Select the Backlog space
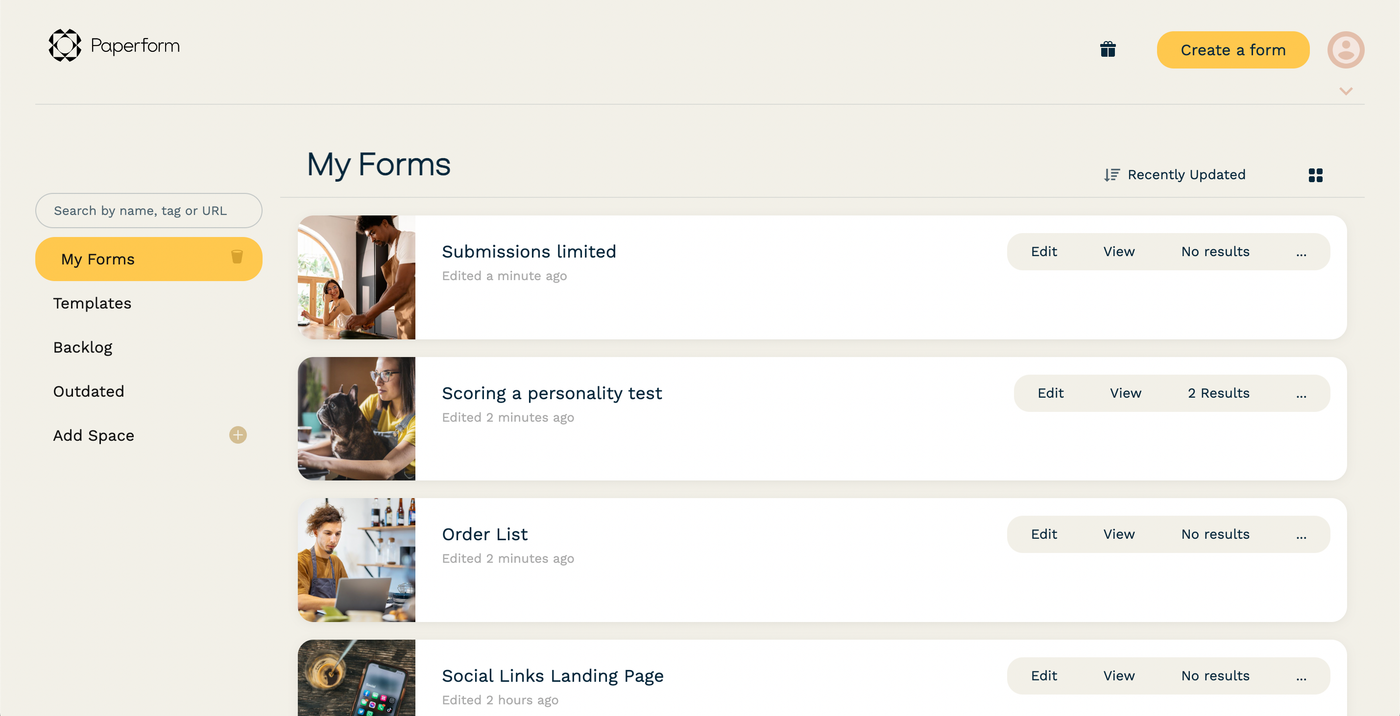 pos(83,347)
